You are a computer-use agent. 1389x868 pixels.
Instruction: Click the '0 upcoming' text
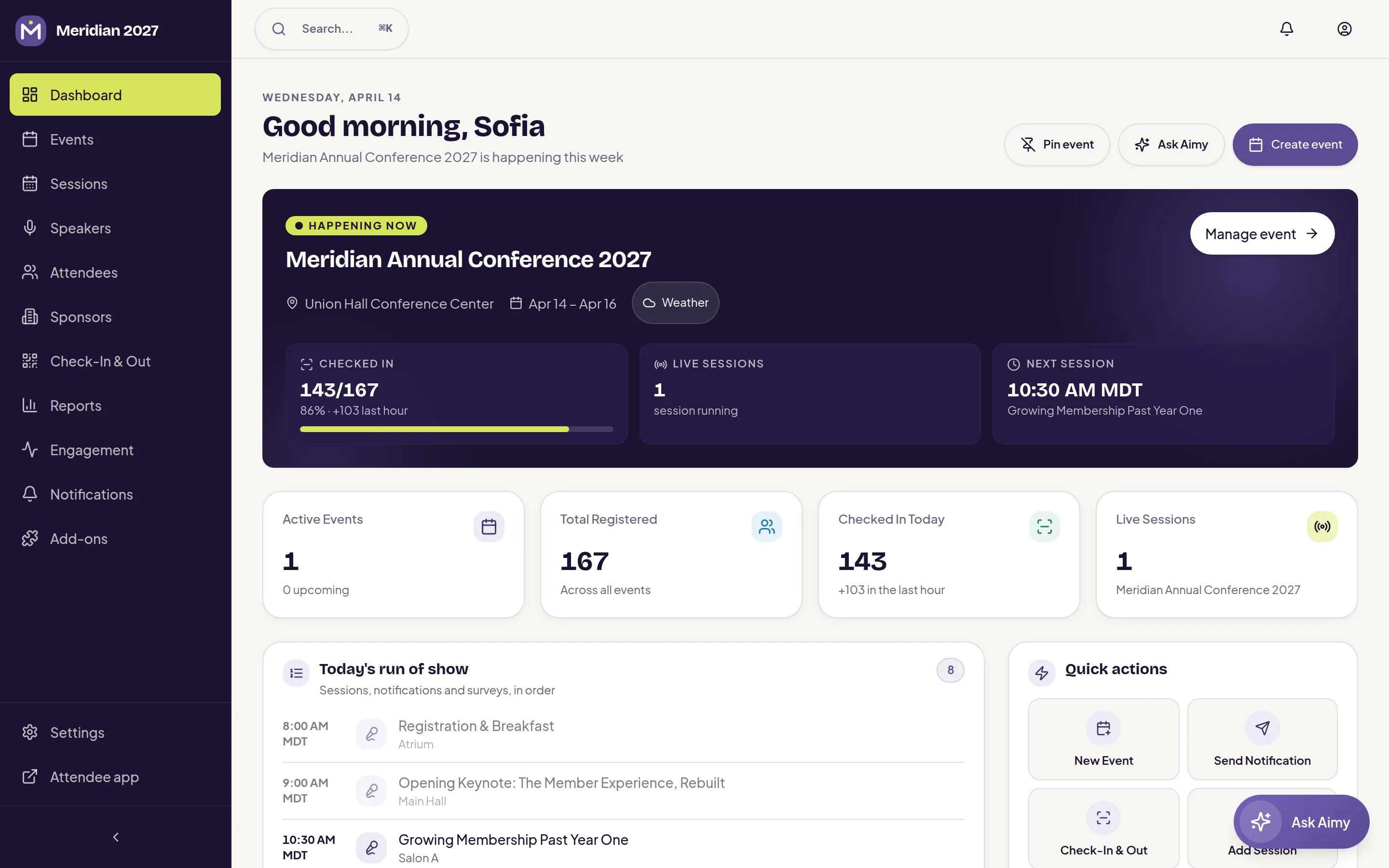click(316, 590)
